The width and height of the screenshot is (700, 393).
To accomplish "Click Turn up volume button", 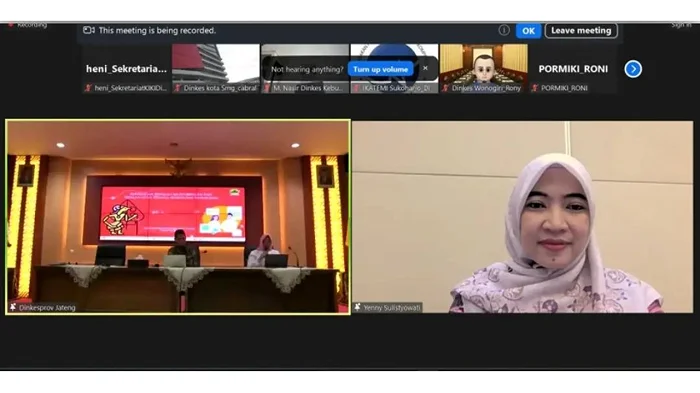I will pos(380,69).
